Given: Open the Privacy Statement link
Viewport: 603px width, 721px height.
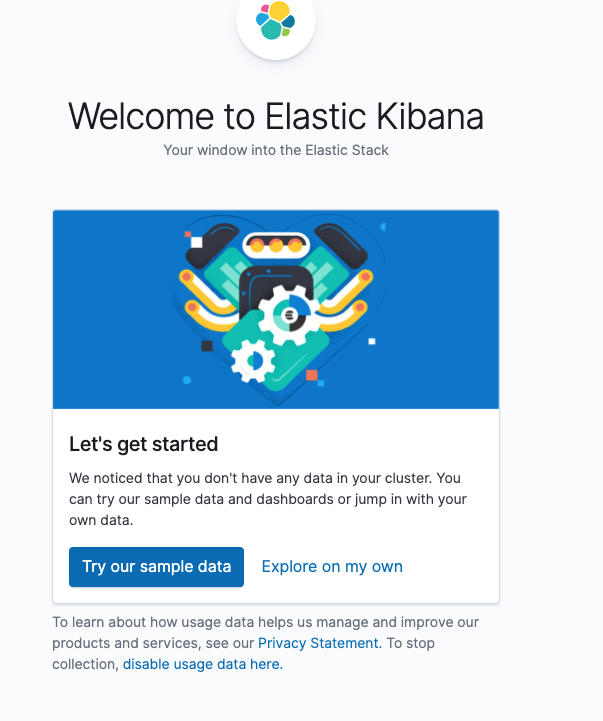Looking at the screenshot, I should coord(318,643).
